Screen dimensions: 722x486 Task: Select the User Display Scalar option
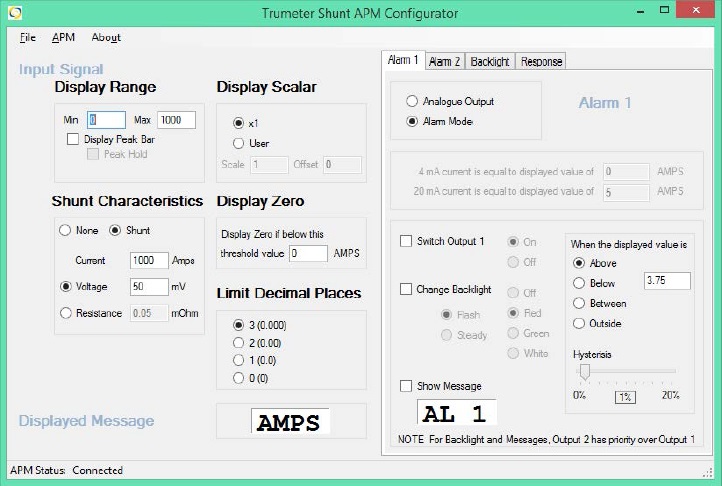(x=238, y=143)
